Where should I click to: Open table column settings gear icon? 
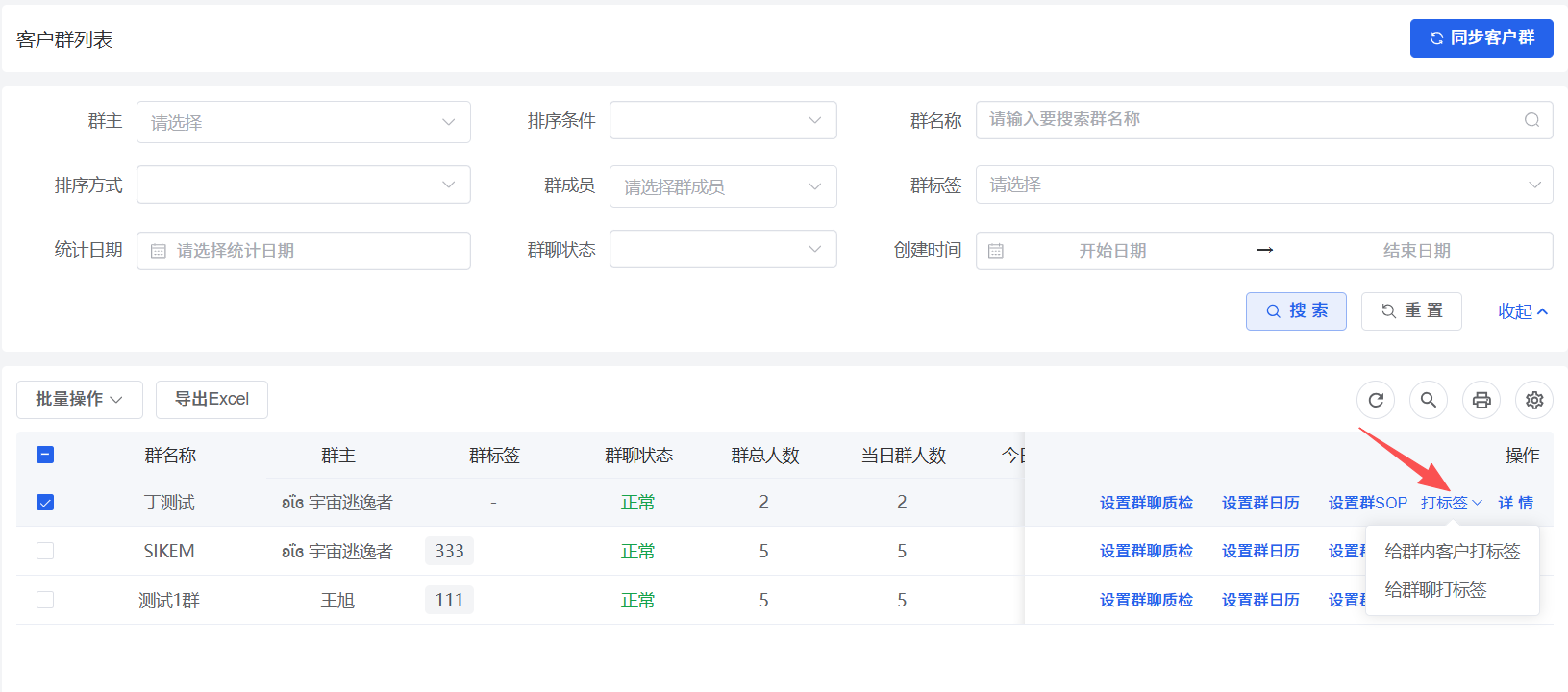(x=1534, y=400)
